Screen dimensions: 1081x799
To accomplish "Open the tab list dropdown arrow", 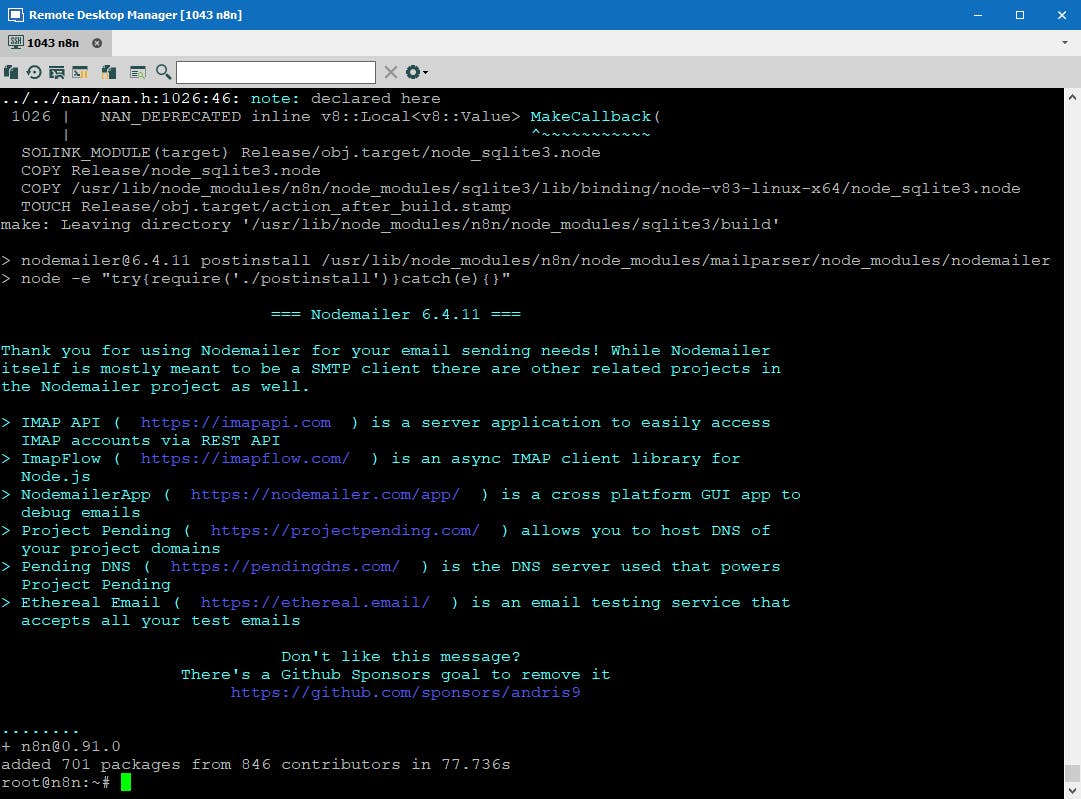I will (x=1065, y=43).
